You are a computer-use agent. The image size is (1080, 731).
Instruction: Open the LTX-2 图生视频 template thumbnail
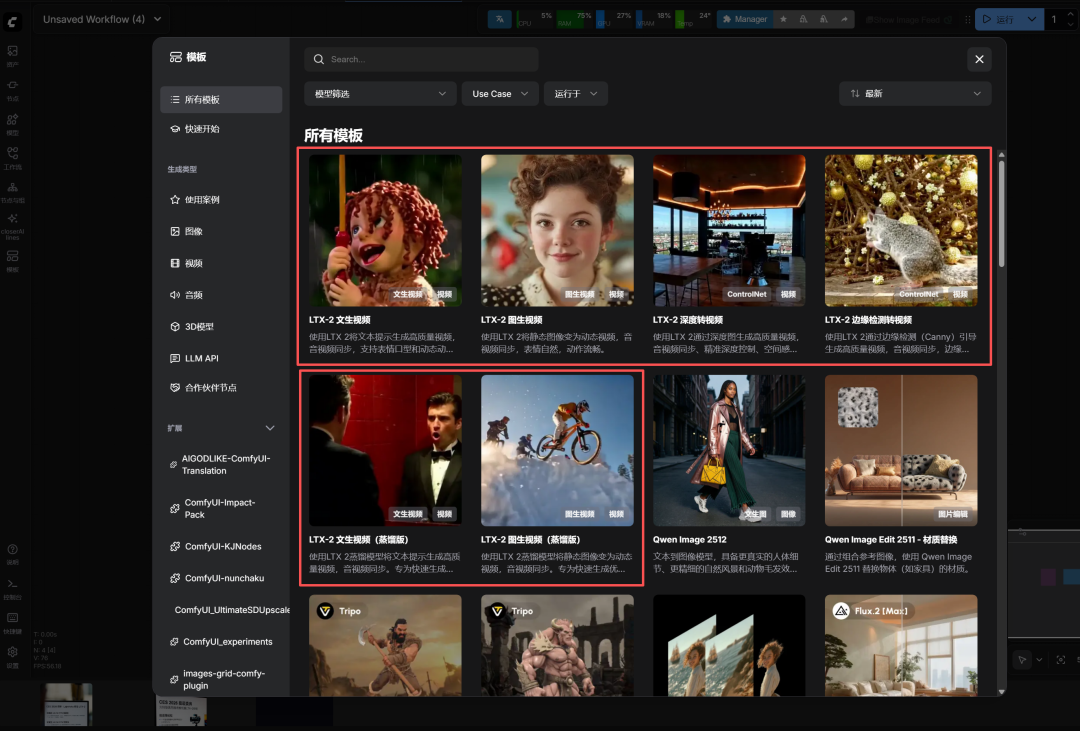557,230
